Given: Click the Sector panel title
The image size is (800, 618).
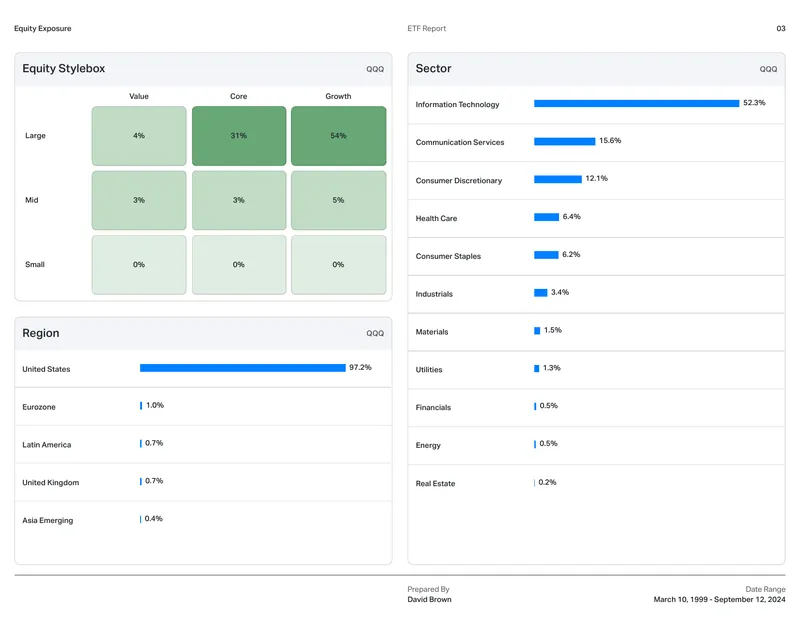Looking at the screenshot, I should pos(433,68).
